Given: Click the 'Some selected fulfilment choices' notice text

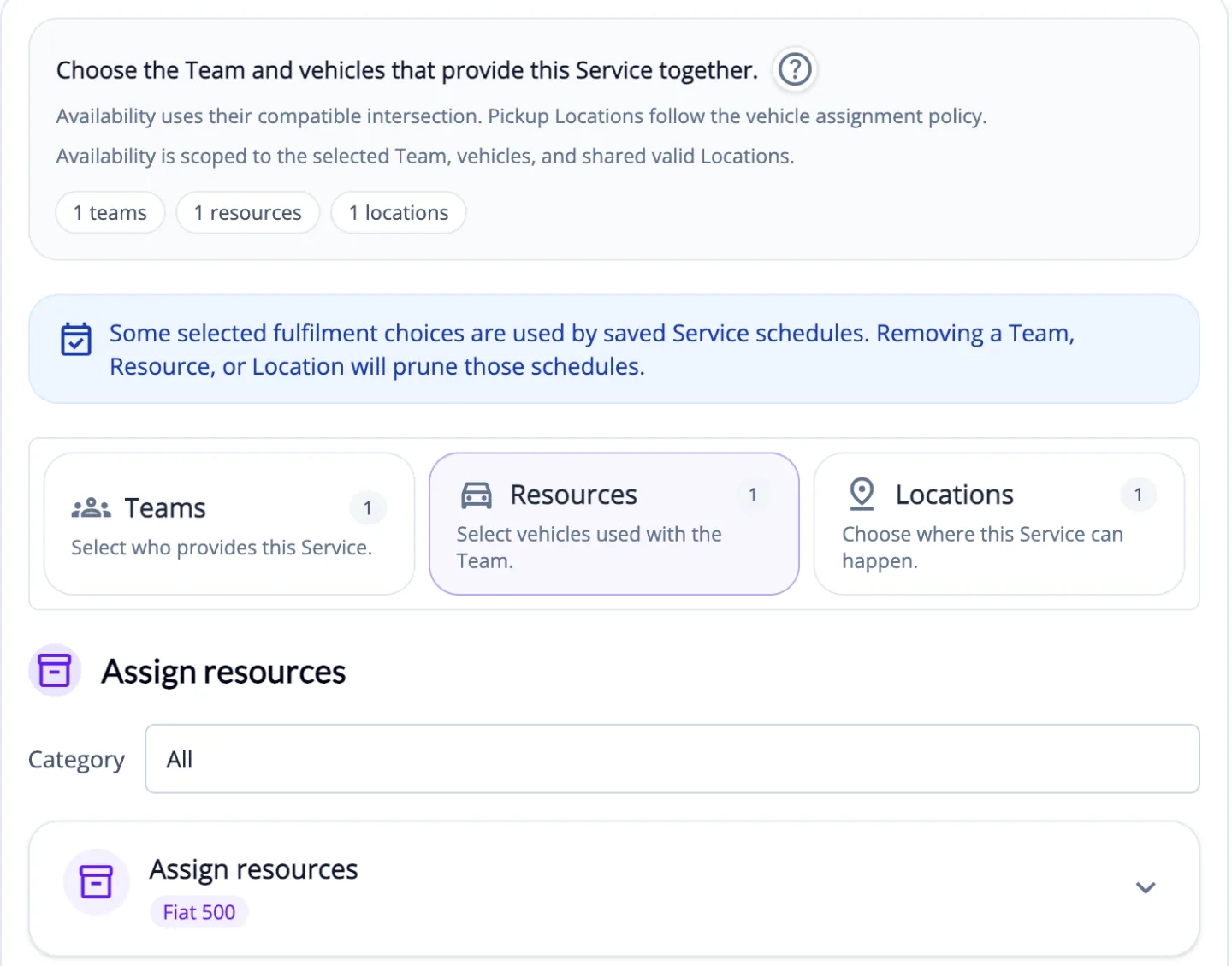Looking at the screenshot, I should [x=592, y=349].
